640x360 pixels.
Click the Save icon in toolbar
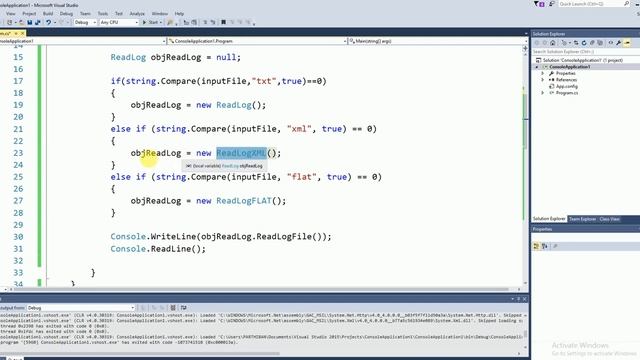(30, 22)
